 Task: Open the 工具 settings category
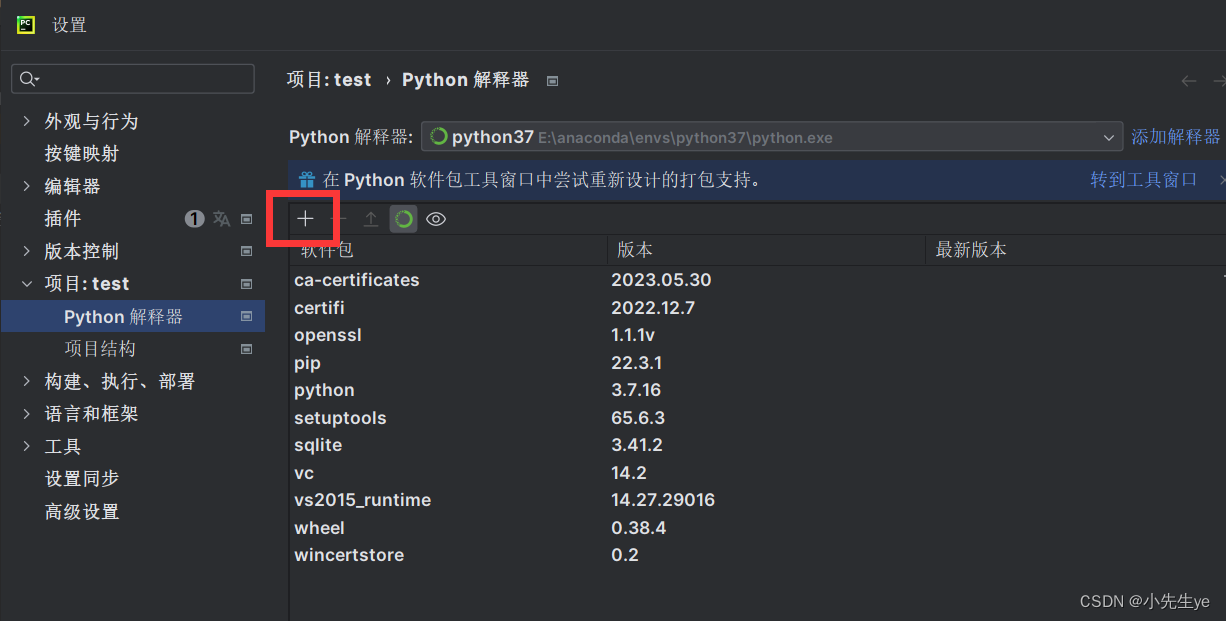tap(62, 446)
